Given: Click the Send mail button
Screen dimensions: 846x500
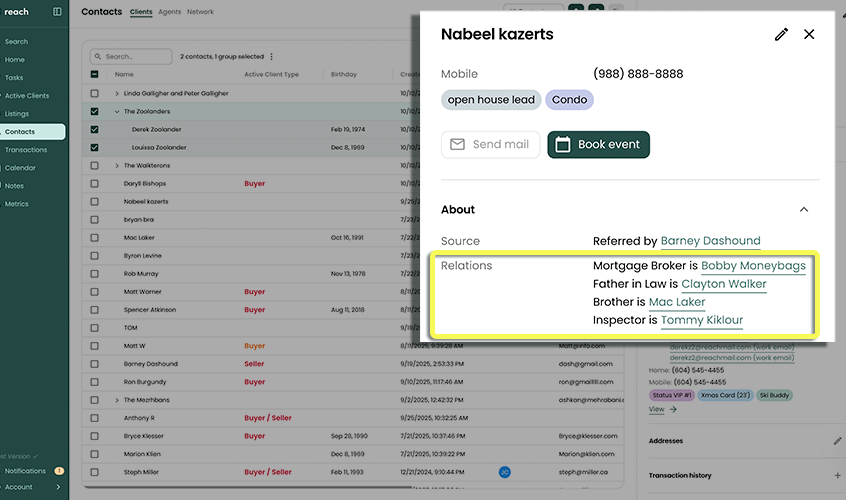Looking at the screenshot, I should click(490, 144).
